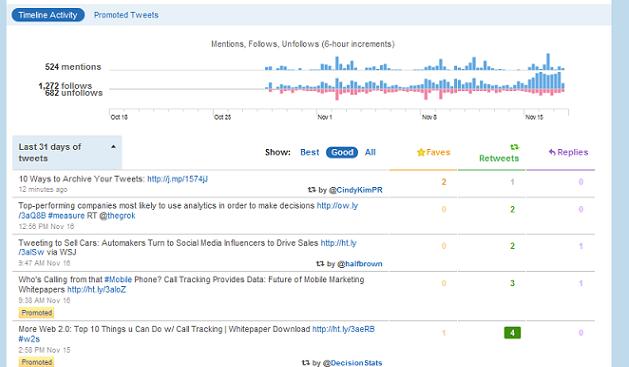Screen dimensions: 629x367
Task: Open the http://ht.ly/3aloZ link
Action: click(x=96, y=290)
